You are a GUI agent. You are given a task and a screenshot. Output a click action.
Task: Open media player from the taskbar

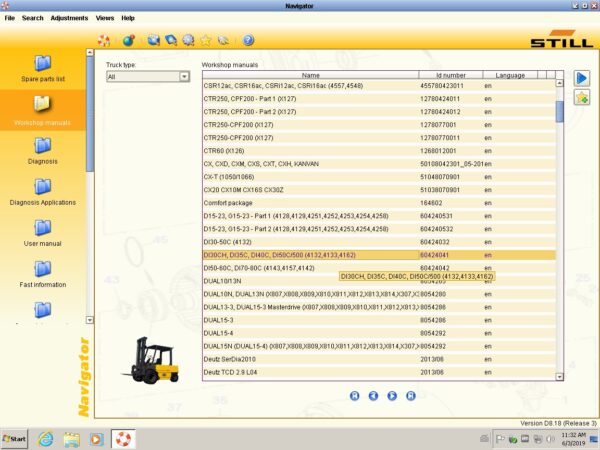point(96,439)
